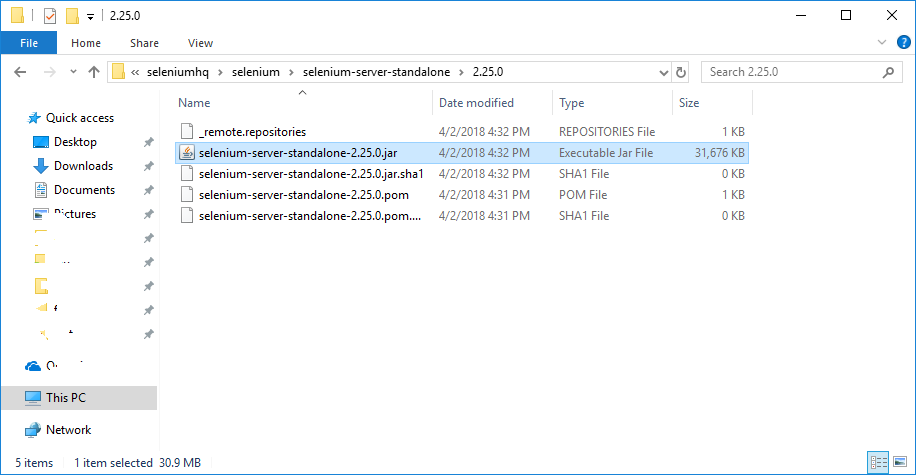Click the POM File type cell

[583, 195]
